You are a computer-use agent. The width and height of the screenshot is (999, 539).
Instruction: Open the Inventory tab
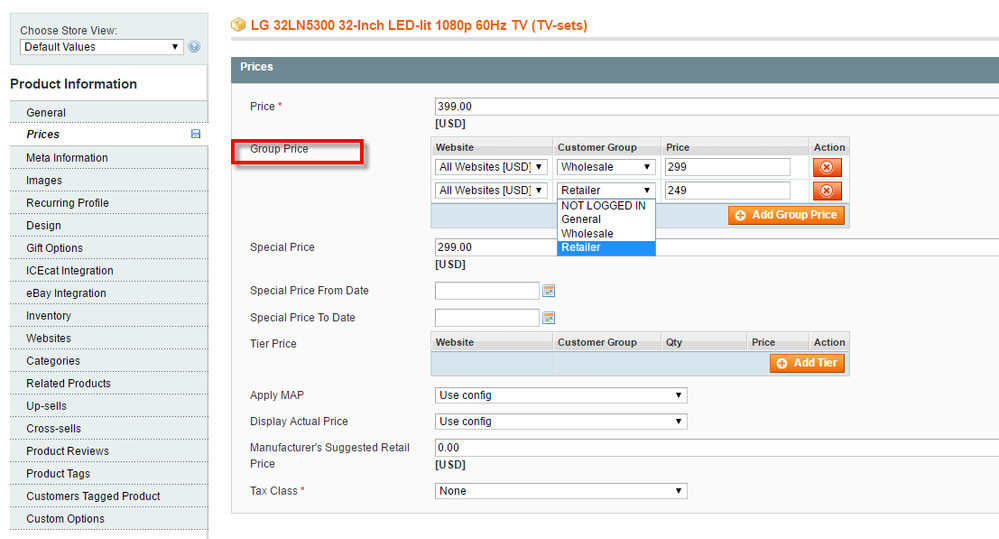[109, 316]
